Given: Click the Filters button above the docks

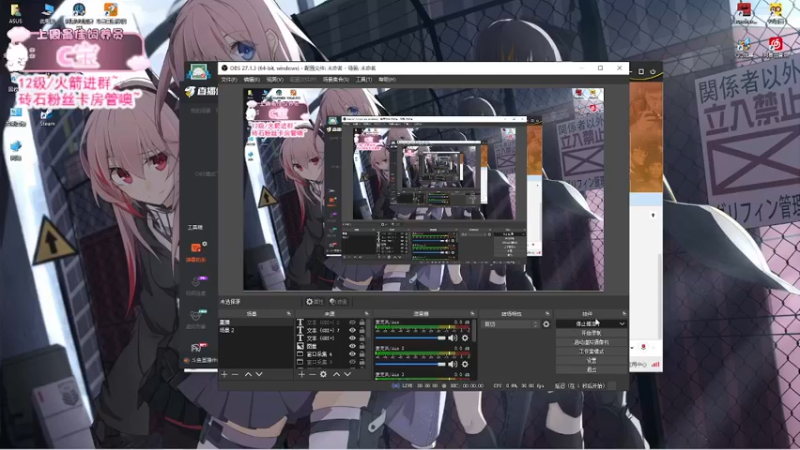Looking at the screenshot, I should coord(338,302).
